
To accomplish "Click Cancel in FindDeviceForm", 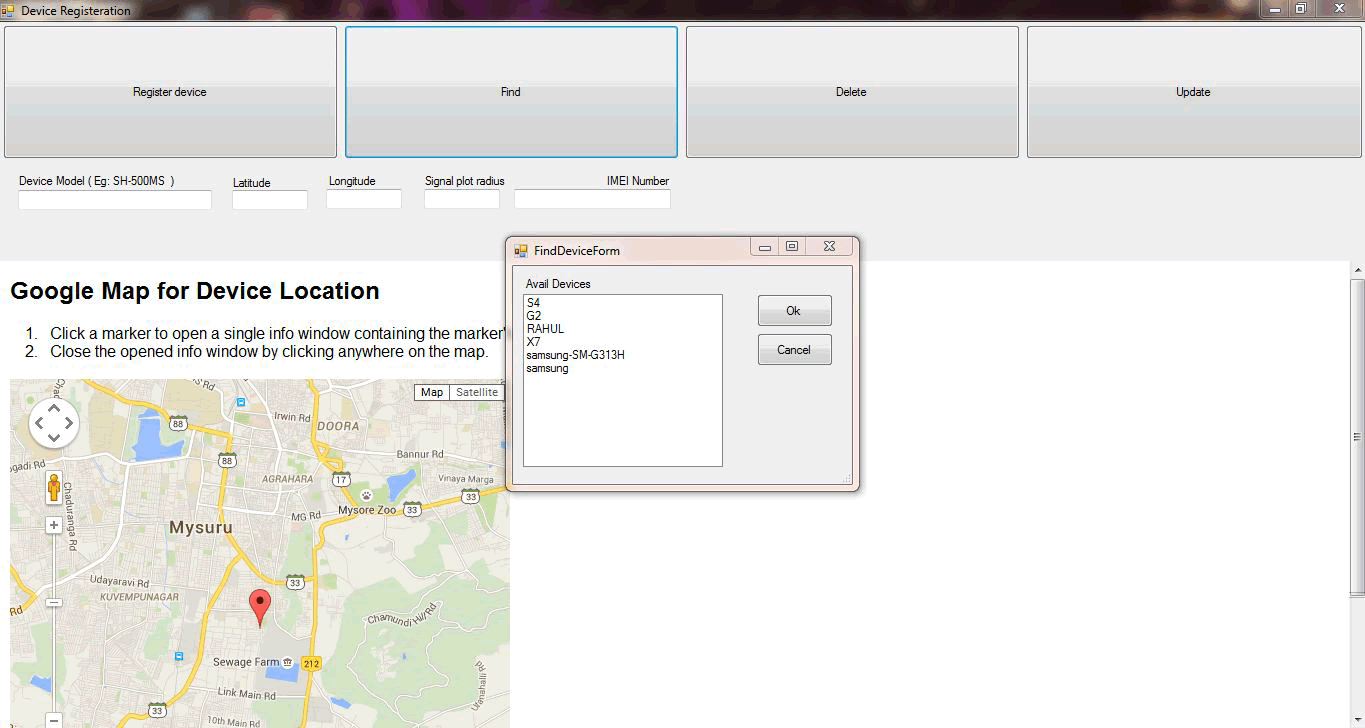I will tap(794, 350).
